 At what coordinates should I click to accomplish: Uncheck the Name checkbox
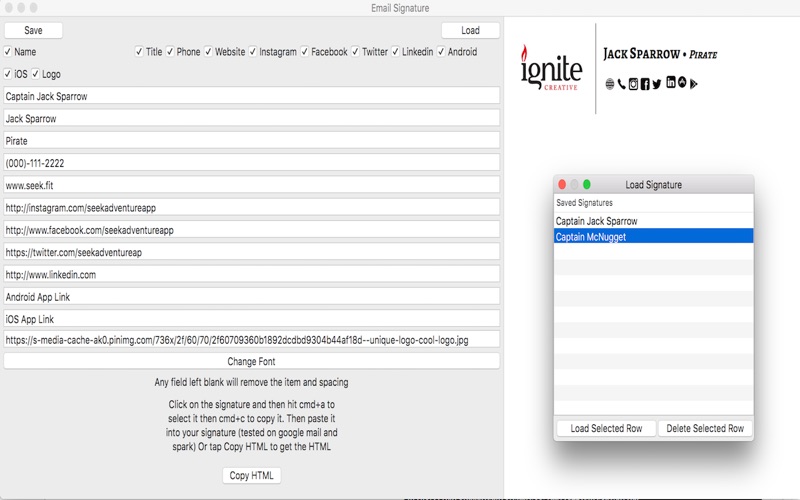click(x=9, y=52)
